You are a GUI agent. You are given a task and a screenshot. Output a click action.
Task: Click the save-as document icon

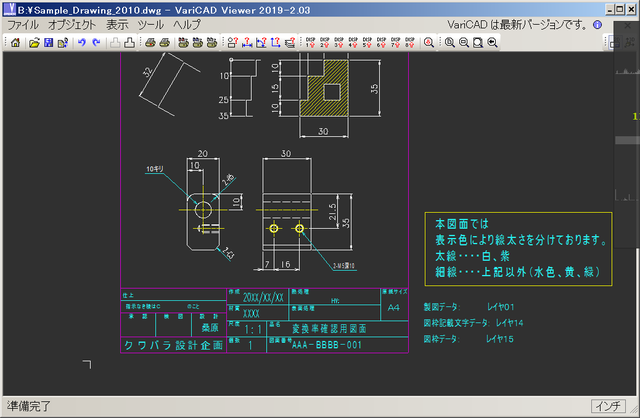coord(62,42)
